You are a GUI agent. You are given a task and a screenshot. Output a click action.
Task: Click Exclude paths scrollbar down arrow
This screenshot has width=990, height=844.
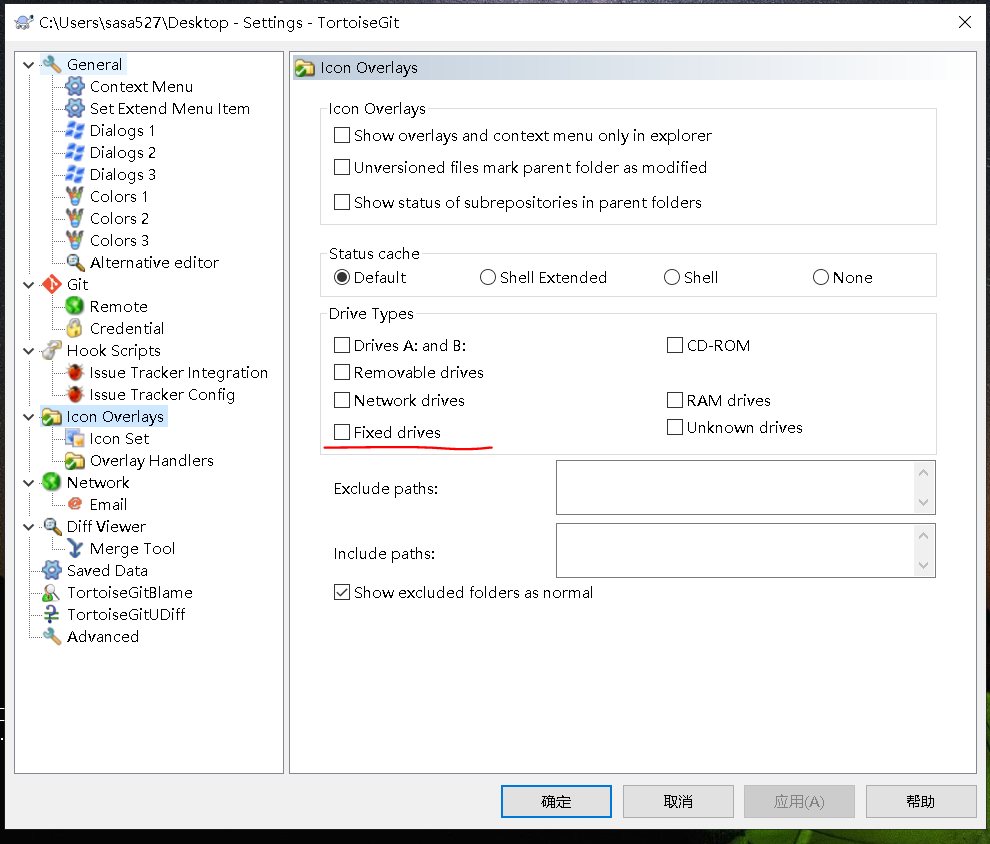click(x=924, y=502)
